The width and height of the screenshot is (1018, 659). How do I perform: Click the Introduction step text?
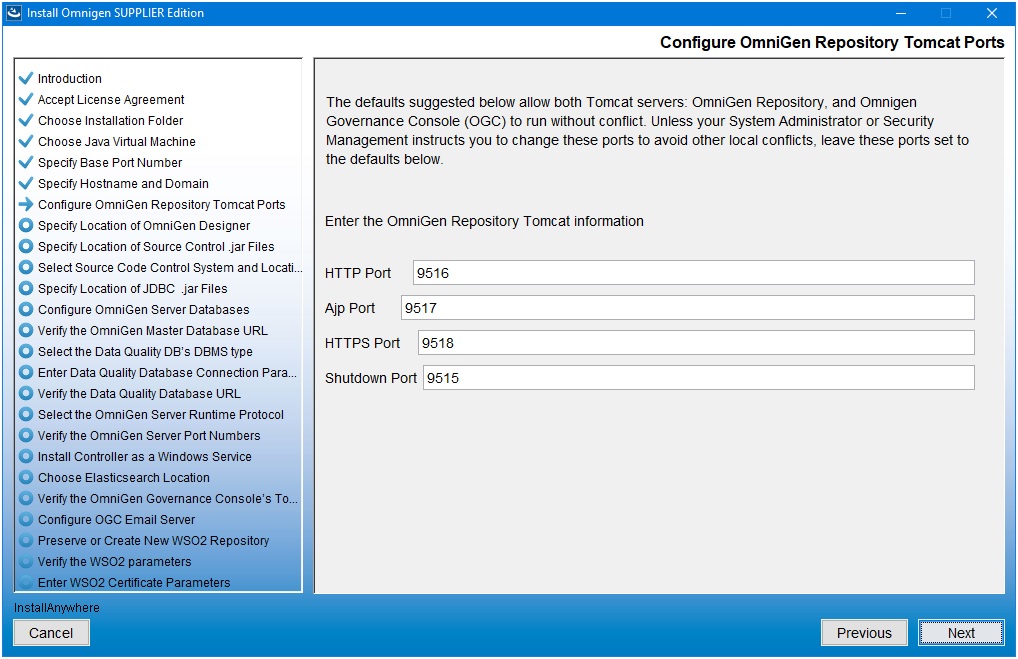click(x=69, y=79)
